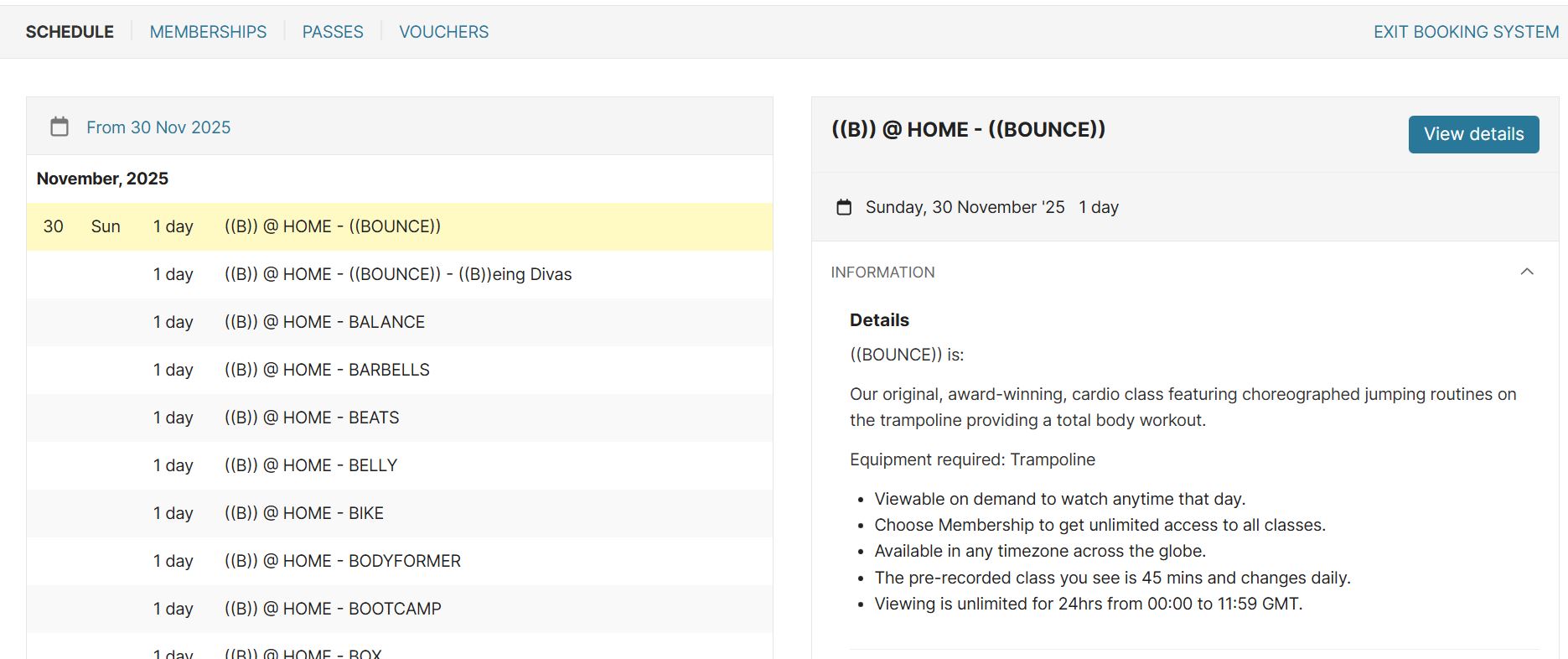Click the calendar icon beside From 30 Nov 2025

pyautogui.click(x=60, y=127)
